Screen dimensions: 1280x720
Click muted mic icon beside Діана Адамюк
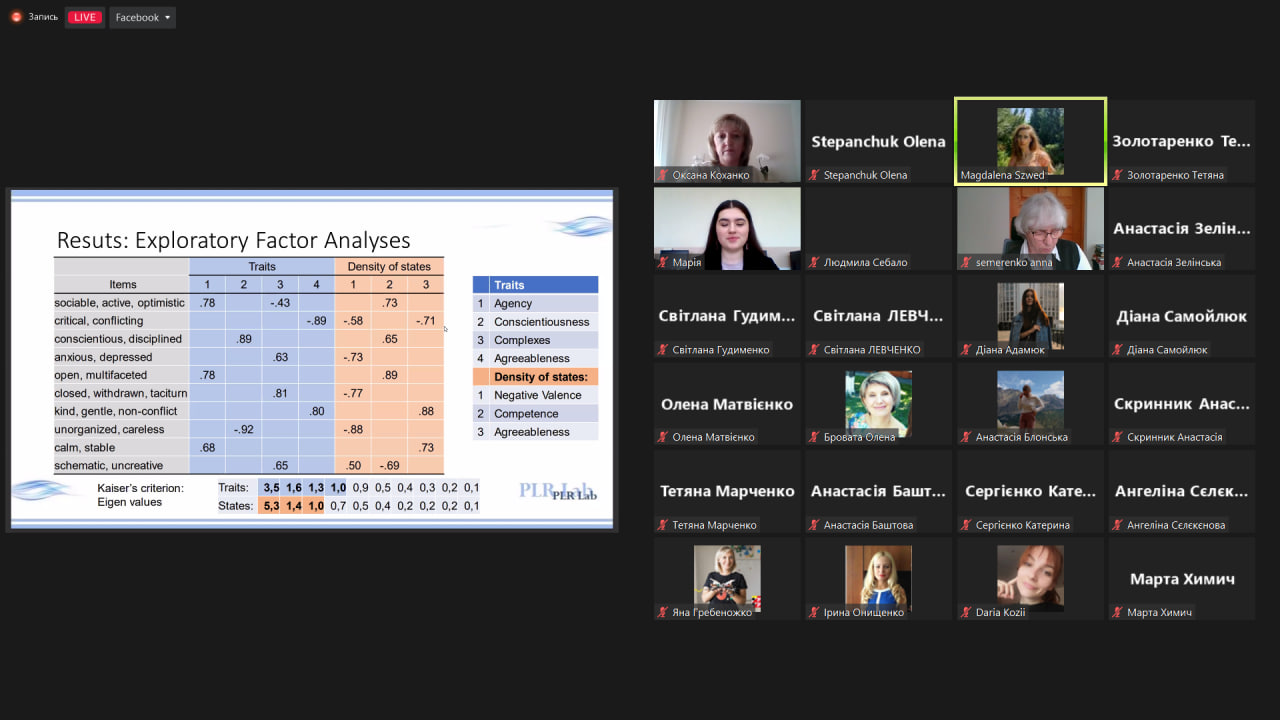(966, 350)
